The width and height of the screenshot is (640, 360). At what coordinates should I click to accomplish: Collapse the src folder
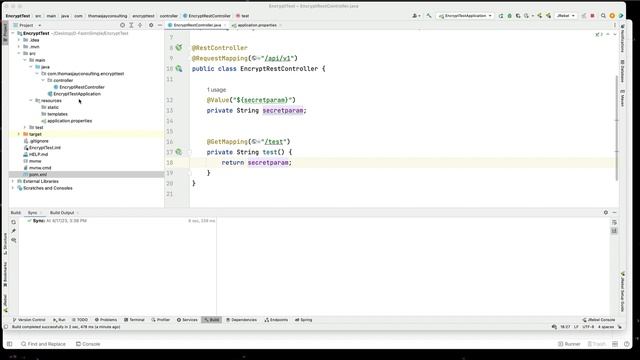click(x=19, y=53)
